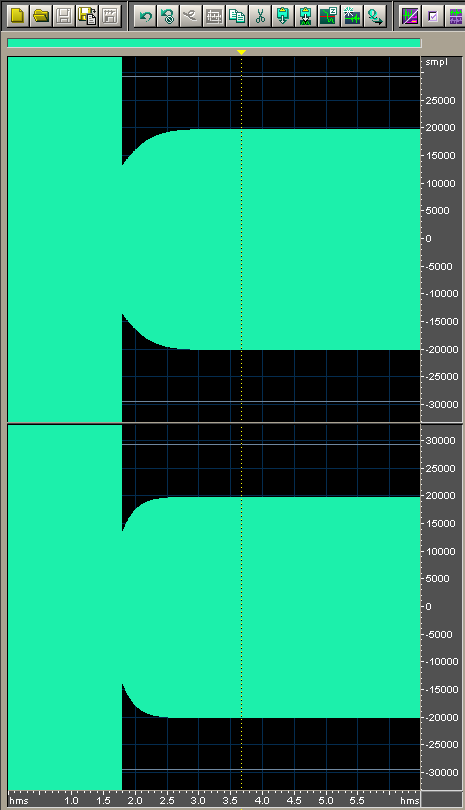
Task: Click the bottom channel's 30000 amplitude label
Action: [x=440, y=441]
